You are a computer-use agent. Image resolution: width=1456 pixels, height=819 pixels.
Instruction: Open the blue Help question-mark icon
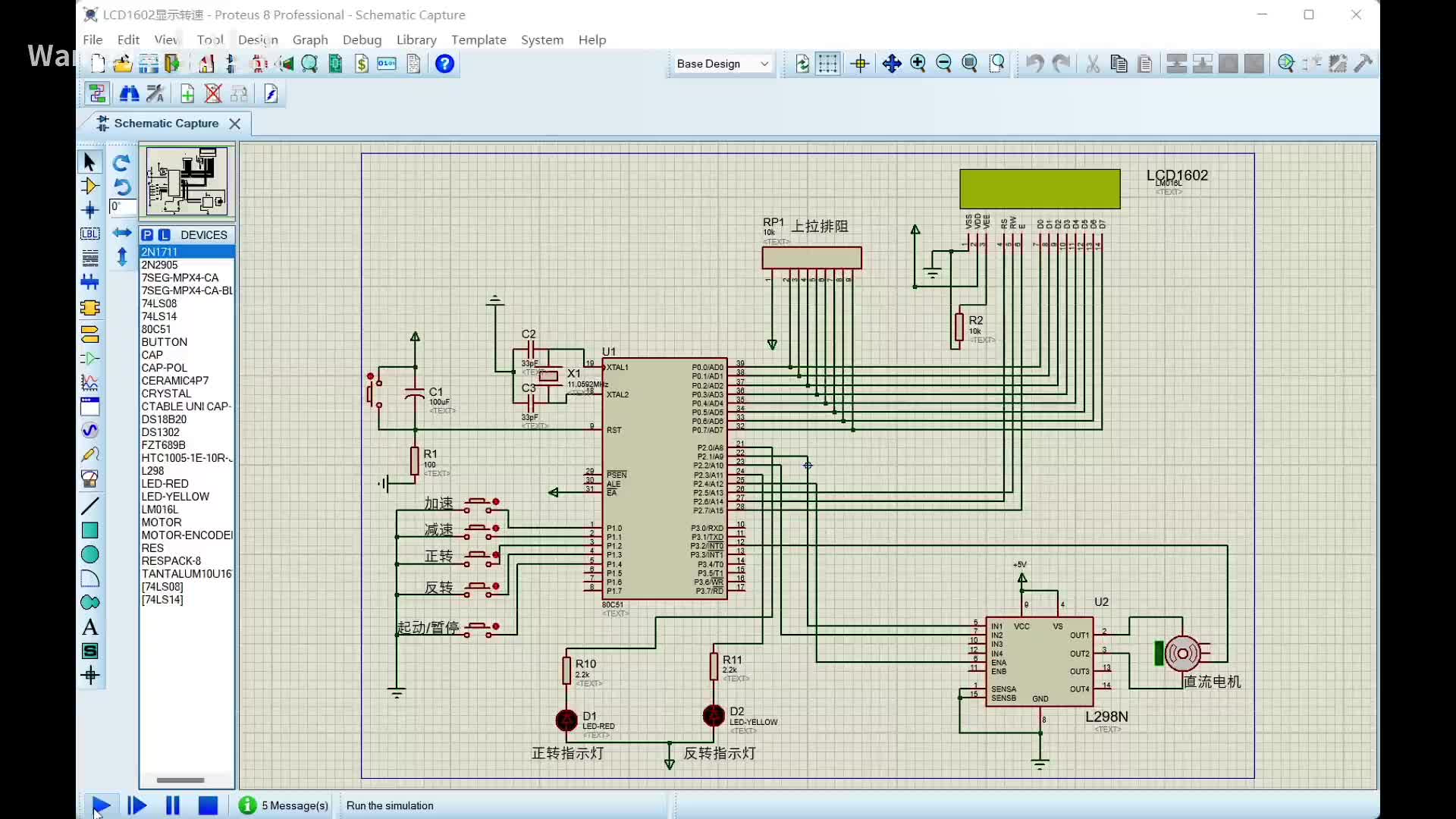click(x=444, y=64)
